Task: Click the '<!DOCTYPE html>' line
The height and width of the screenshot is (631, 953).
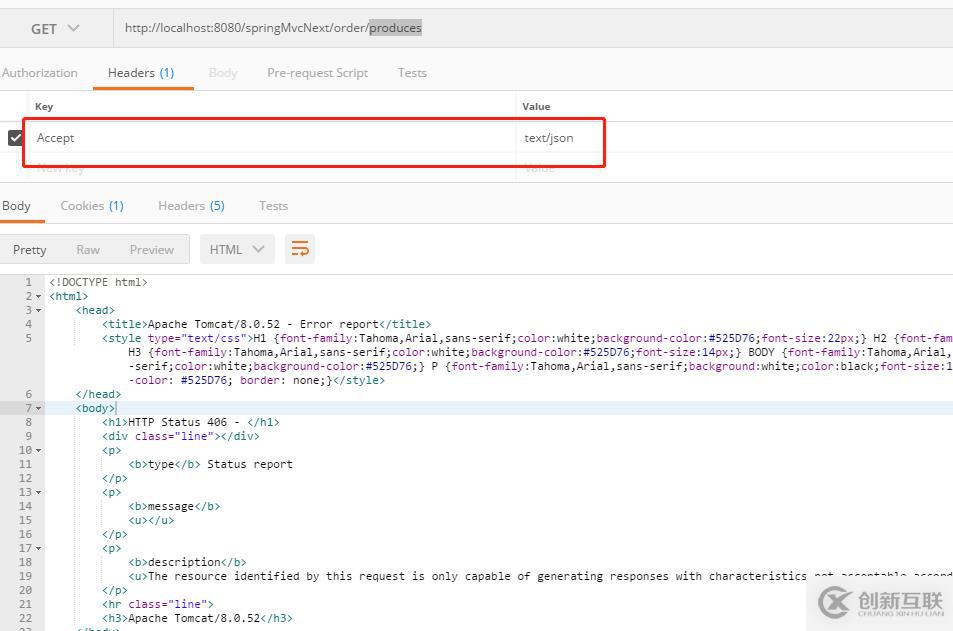Action: 98,282
